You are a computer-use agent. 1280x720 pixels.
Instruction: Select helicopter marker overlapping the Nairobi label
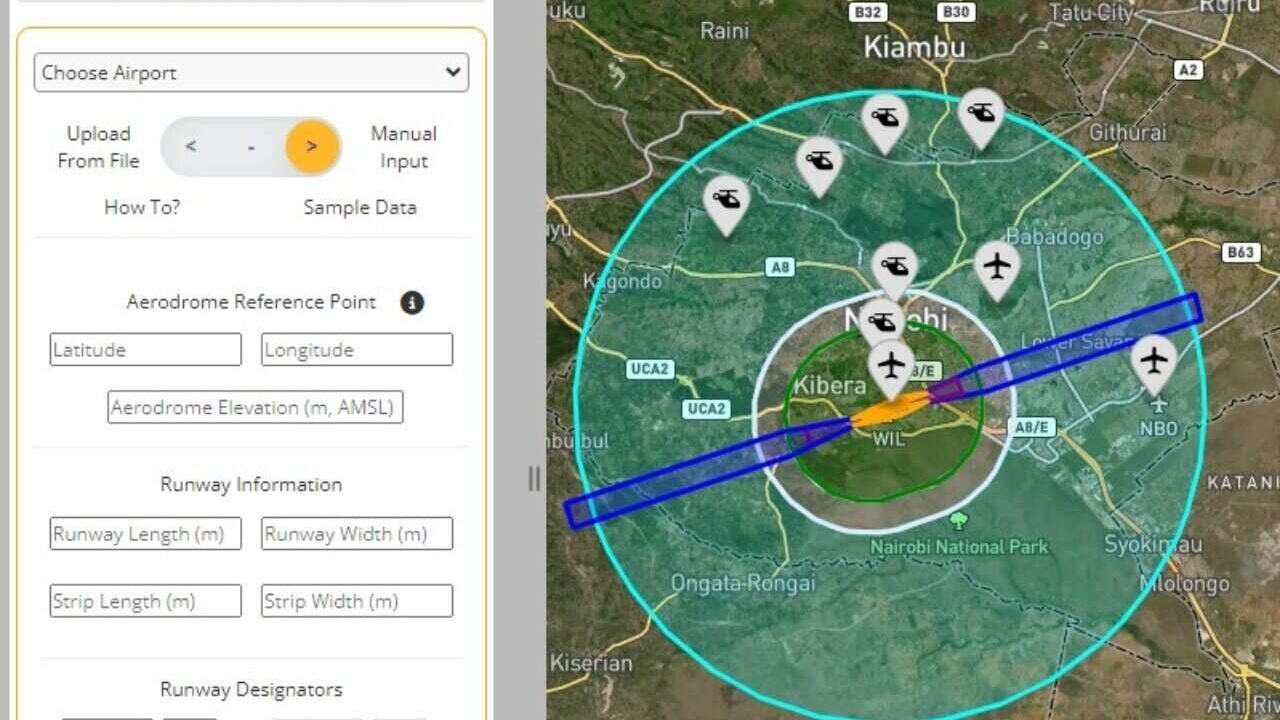point(882,322)
